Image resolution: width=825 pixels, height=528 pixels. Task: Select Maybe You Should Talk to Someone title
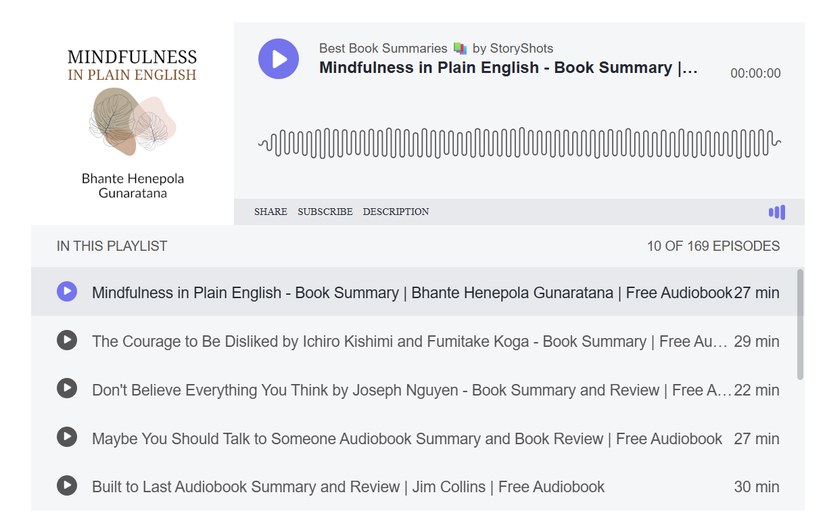tap(406, 438)
